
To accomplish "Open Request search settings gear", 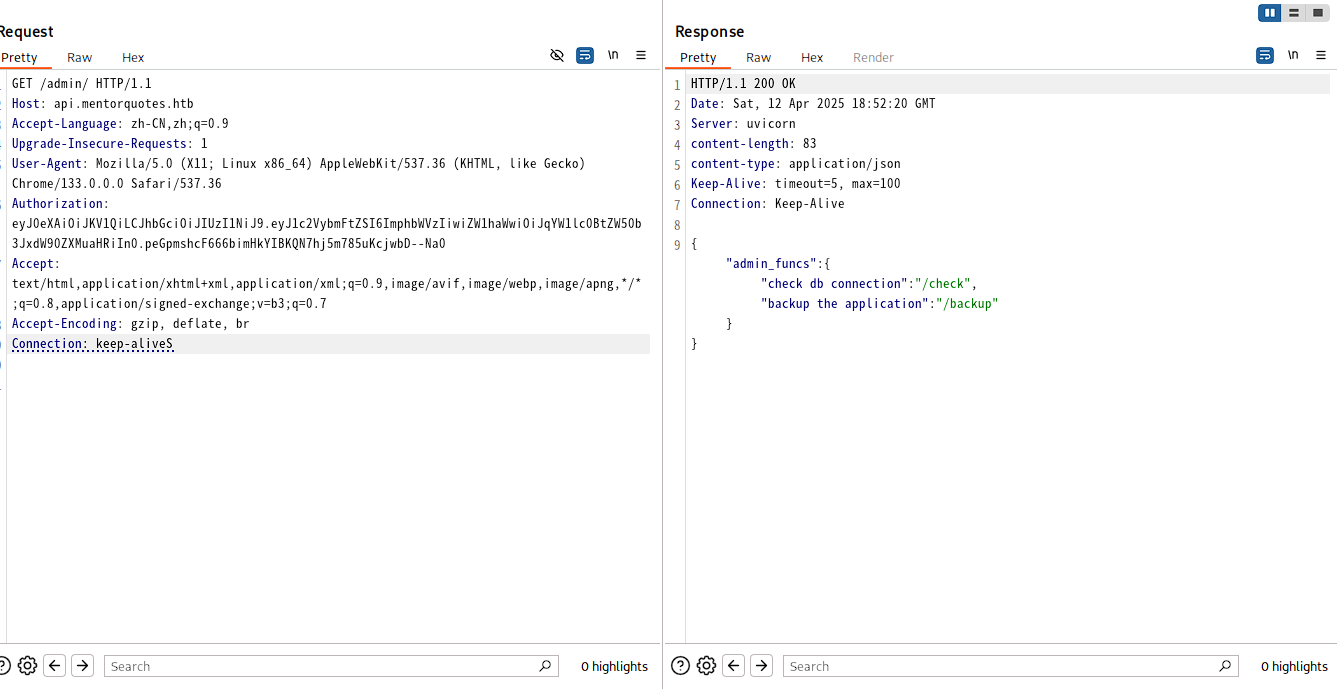I will (28, 666).
